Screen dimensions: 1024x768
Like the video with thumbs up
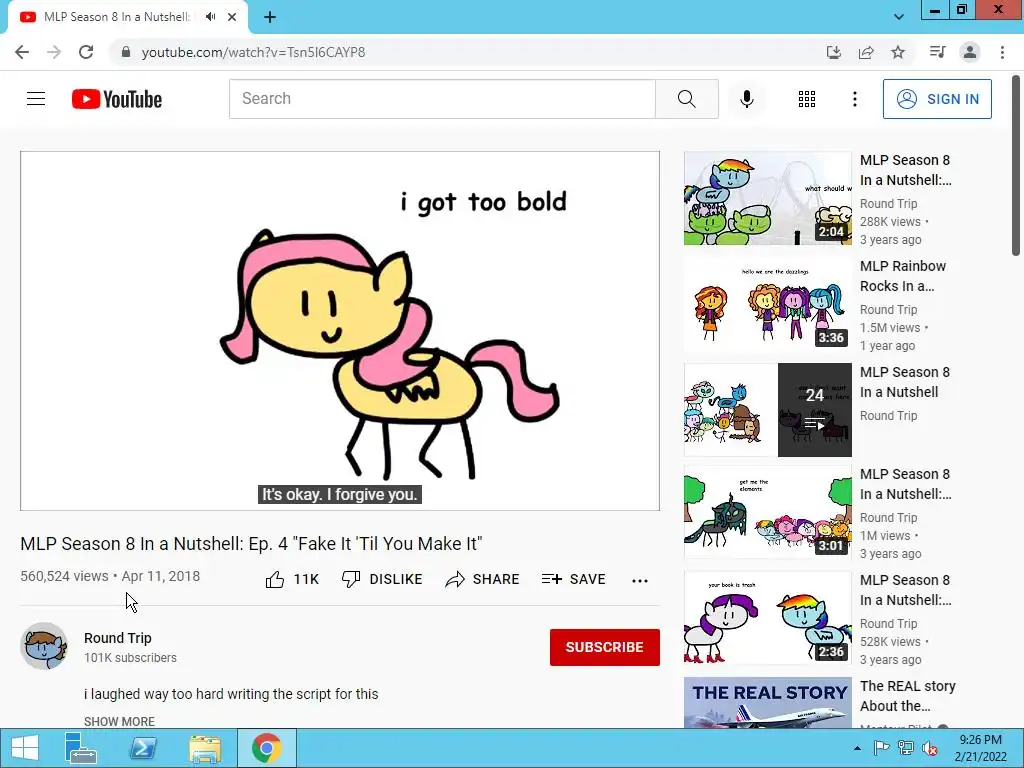tap(292, 579)
